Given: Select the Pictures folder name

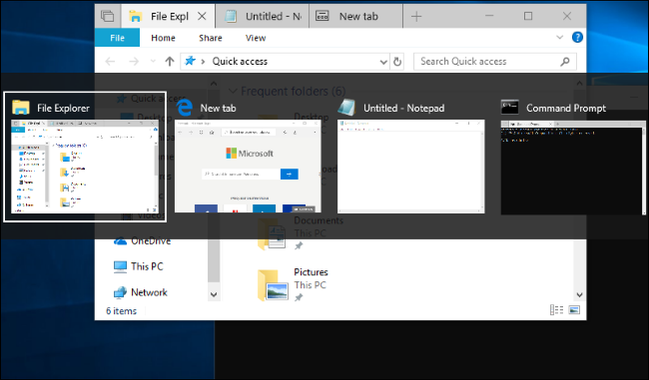Looking at the screenshot, I should [x=311, y=272].
